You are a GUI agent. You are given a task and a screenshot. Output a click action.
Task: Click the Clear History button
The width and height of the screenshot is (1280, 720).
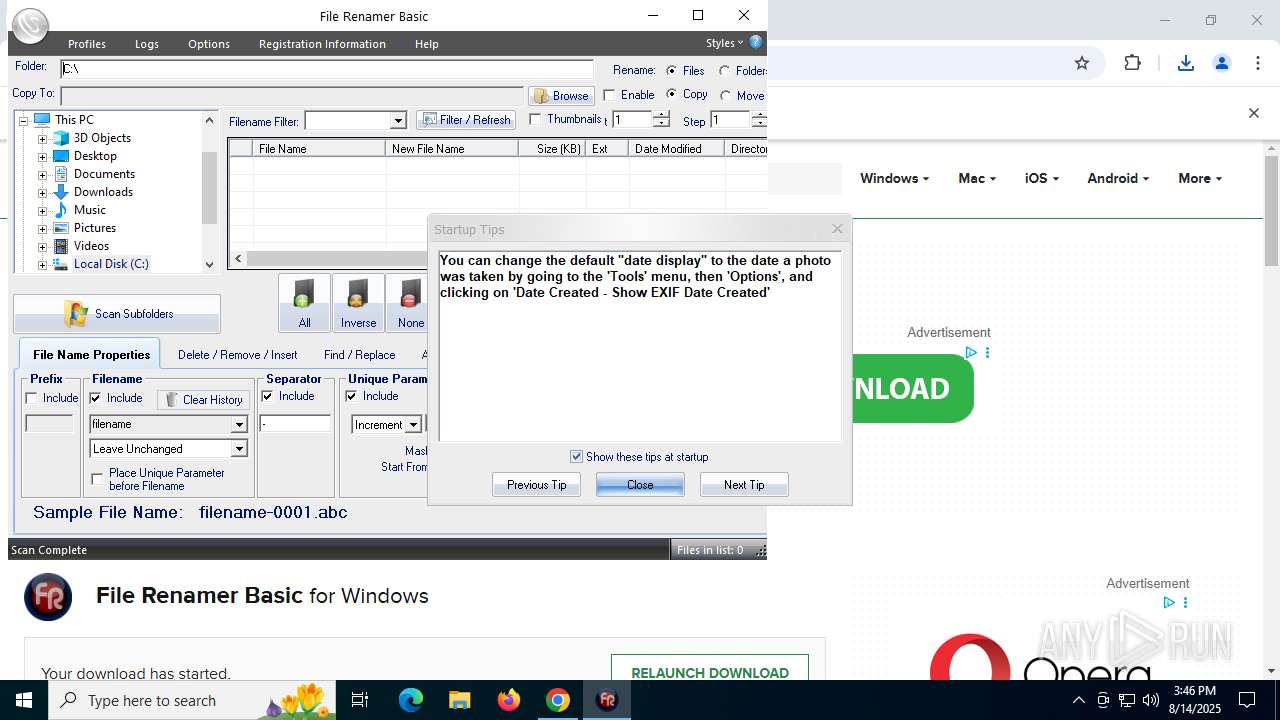tap(204, 400)
